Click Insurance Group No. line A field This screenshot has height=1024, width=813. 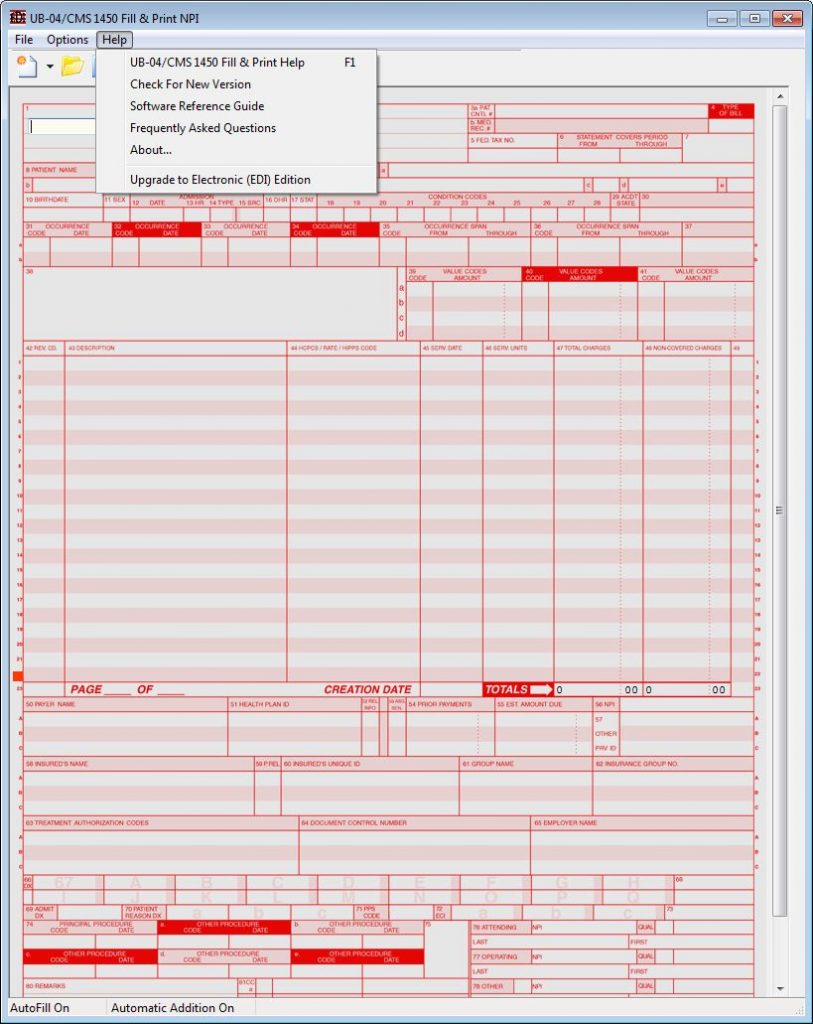click(673, 778)
